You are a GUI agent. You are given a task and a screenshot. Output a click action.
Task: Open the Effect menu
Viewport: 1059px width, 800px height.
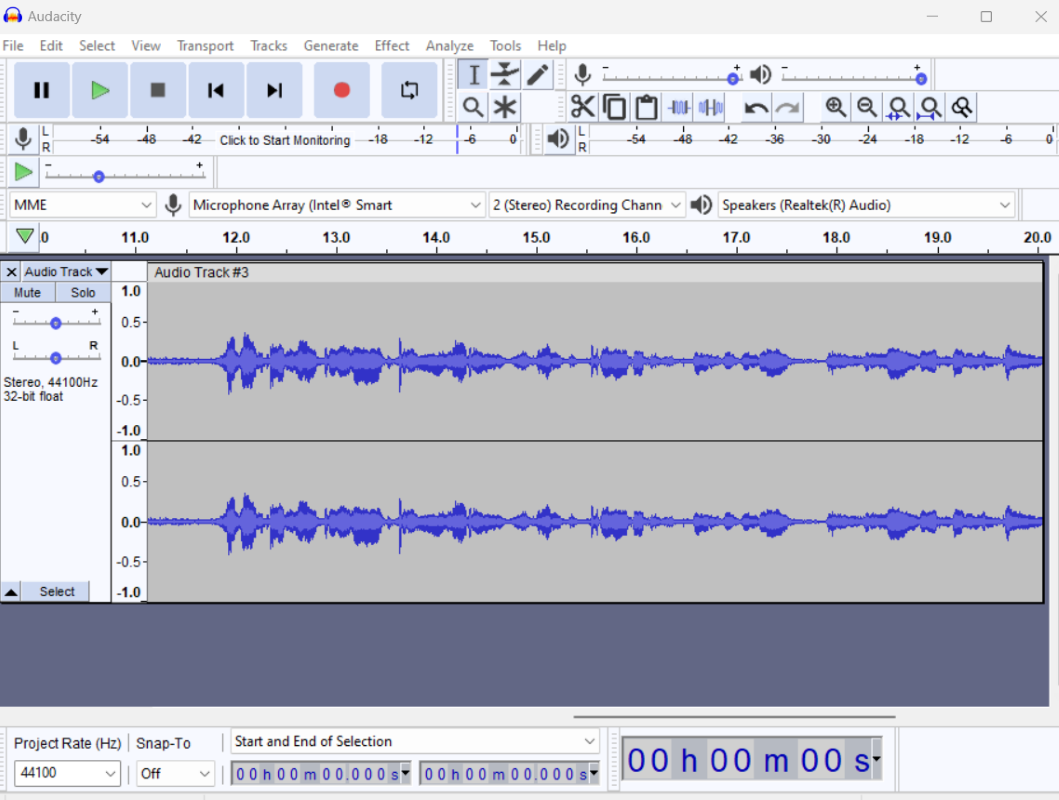[x=392, y=46]
